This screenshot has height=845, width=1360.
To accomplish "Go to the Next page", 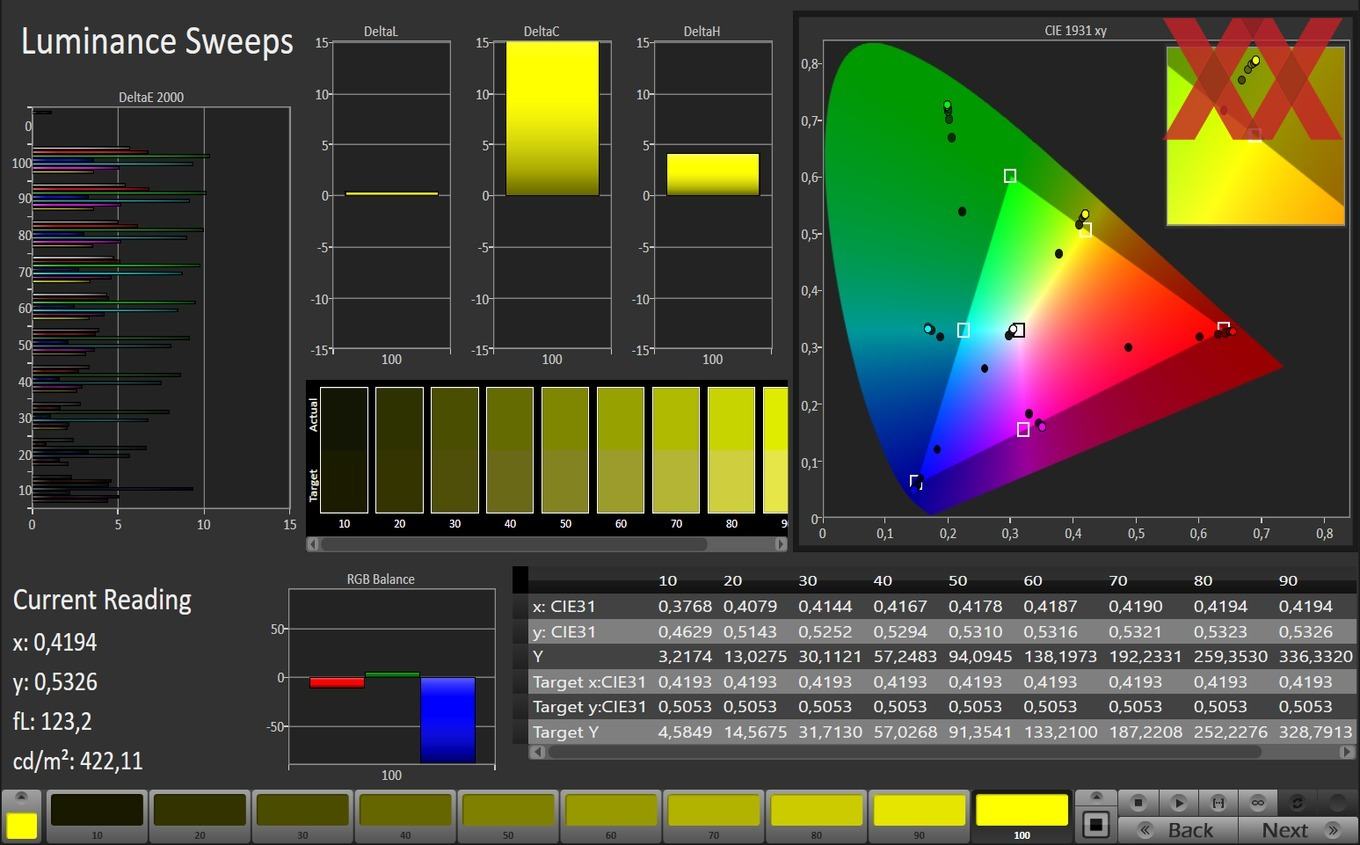I will point(1297,830).
